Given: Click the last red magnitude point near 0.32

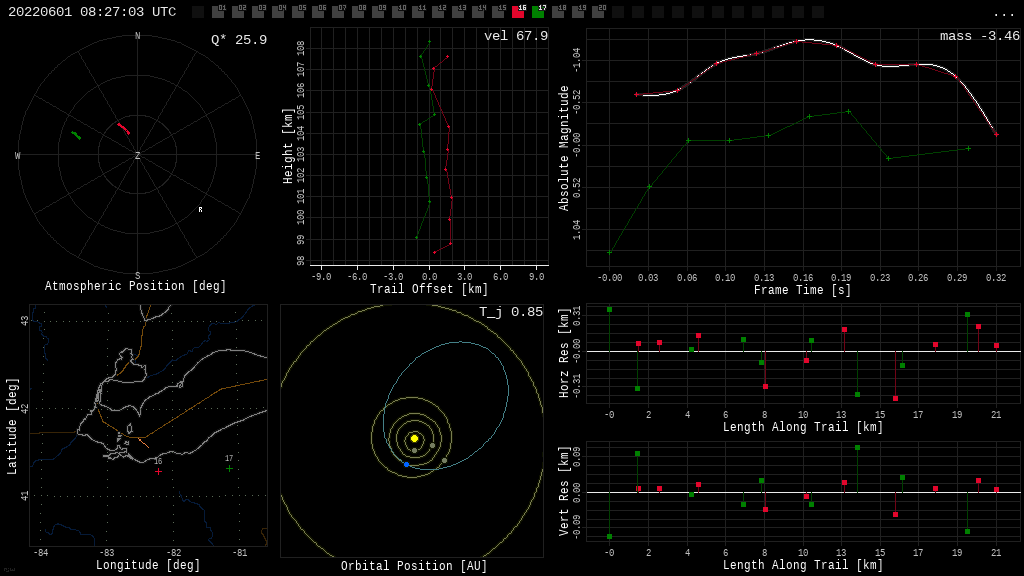Looking at the screenshot, I should pos(997,135).
